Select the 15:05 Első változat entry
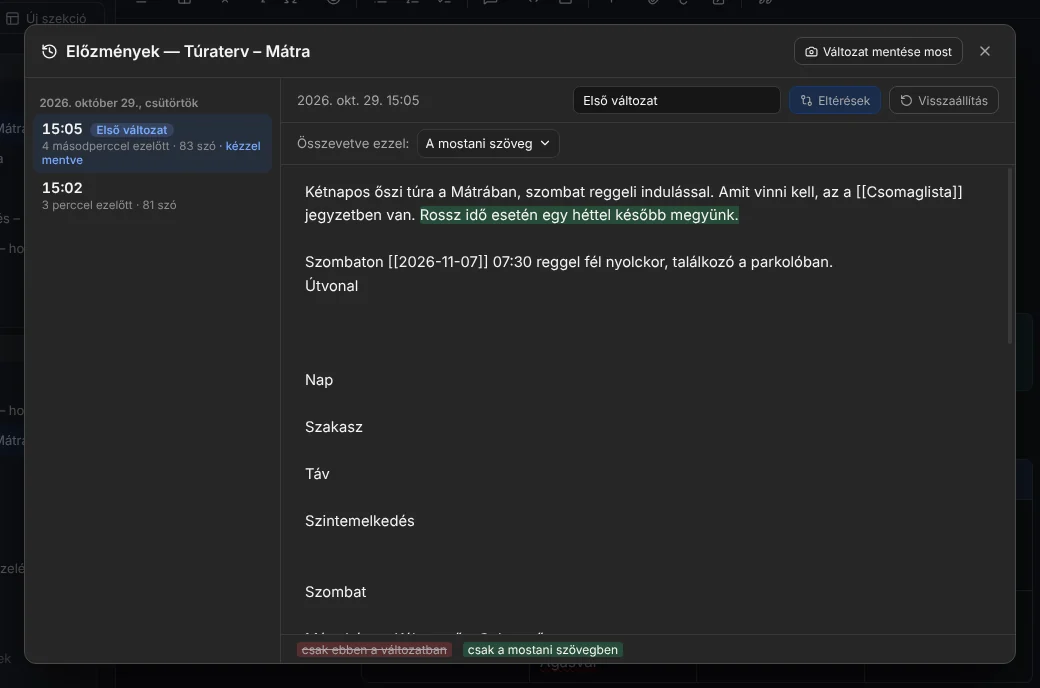This screenshot has width=1040, height=688. point(153,144)
